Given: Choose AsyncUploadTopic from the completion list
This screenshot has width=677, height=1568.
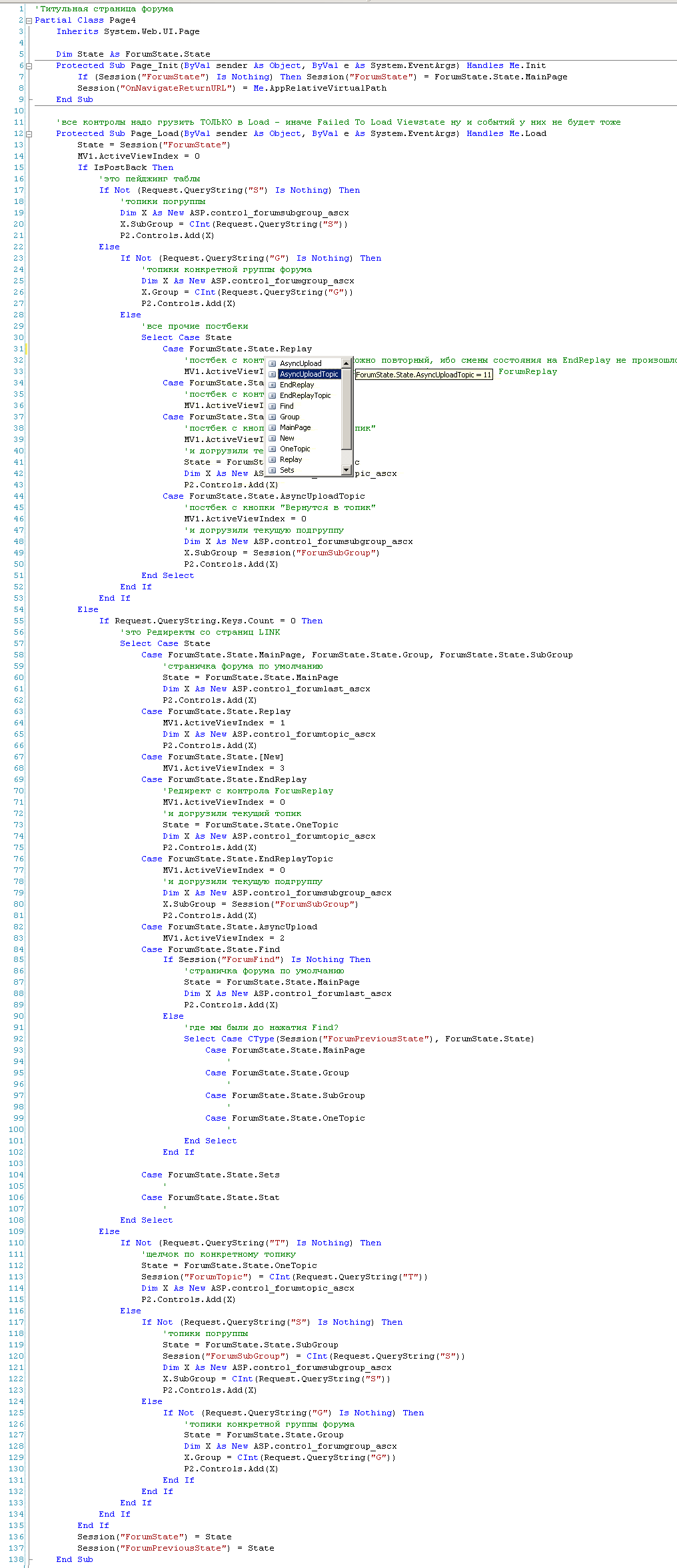Looking at the screenshot, I should click(309, 374).
